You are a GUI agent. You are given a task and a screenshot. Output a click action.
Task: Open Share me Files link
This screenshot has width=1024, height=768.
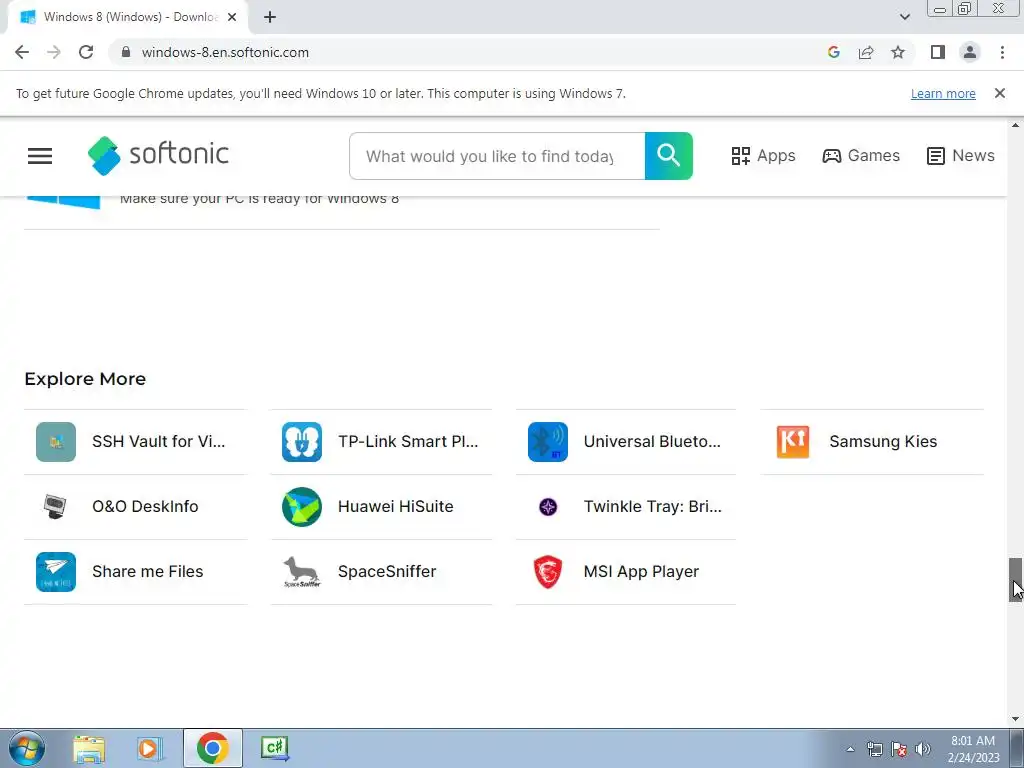(148, 572)
